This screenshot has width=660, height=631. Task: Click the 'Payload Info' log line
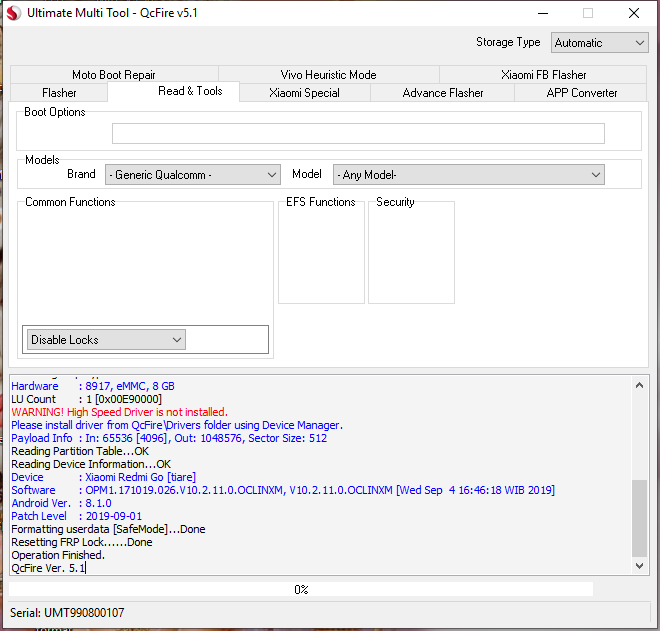point(169,438)
